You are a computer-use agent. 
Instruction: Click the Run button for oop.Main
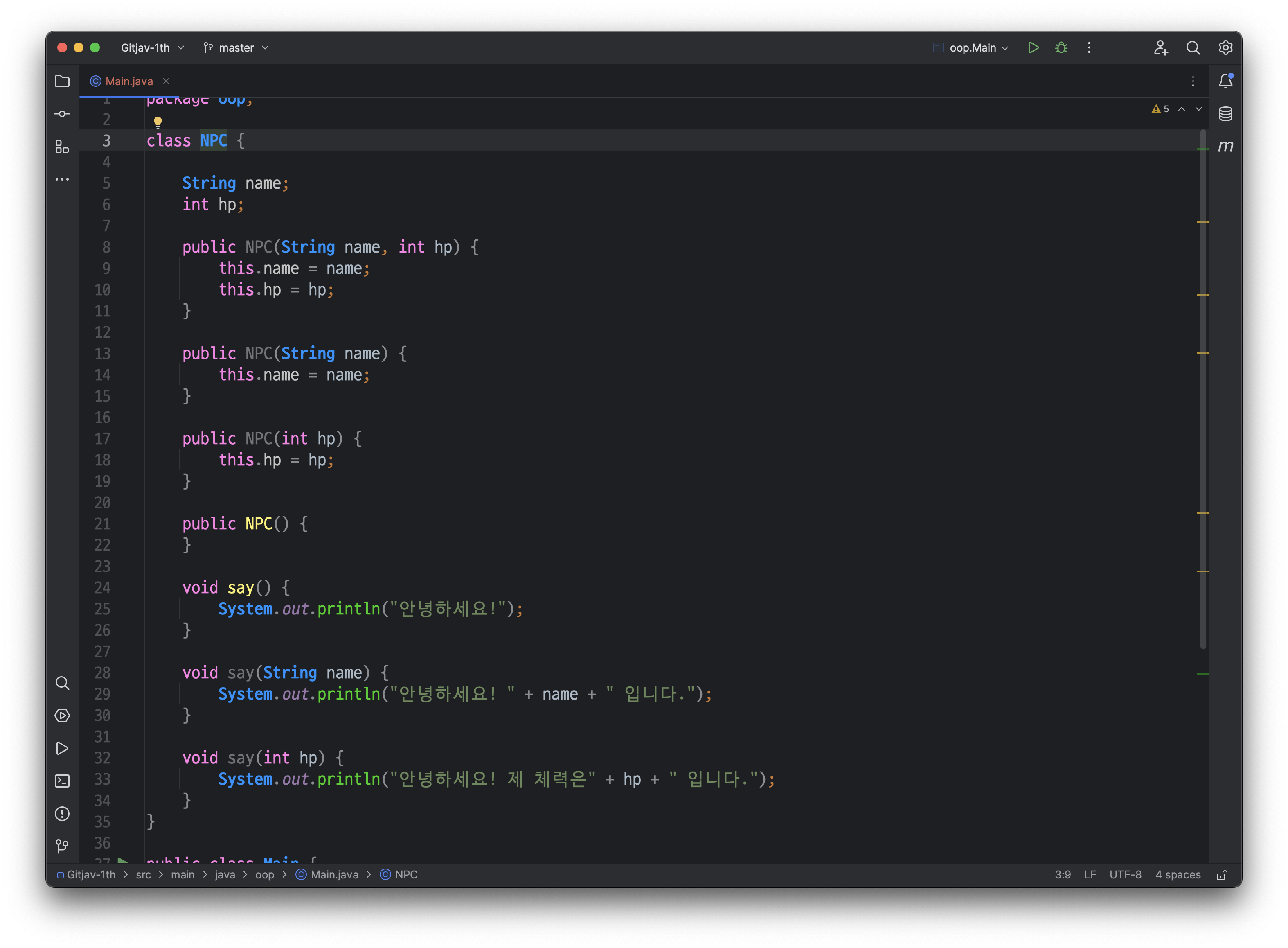(x=1034, y=47)
